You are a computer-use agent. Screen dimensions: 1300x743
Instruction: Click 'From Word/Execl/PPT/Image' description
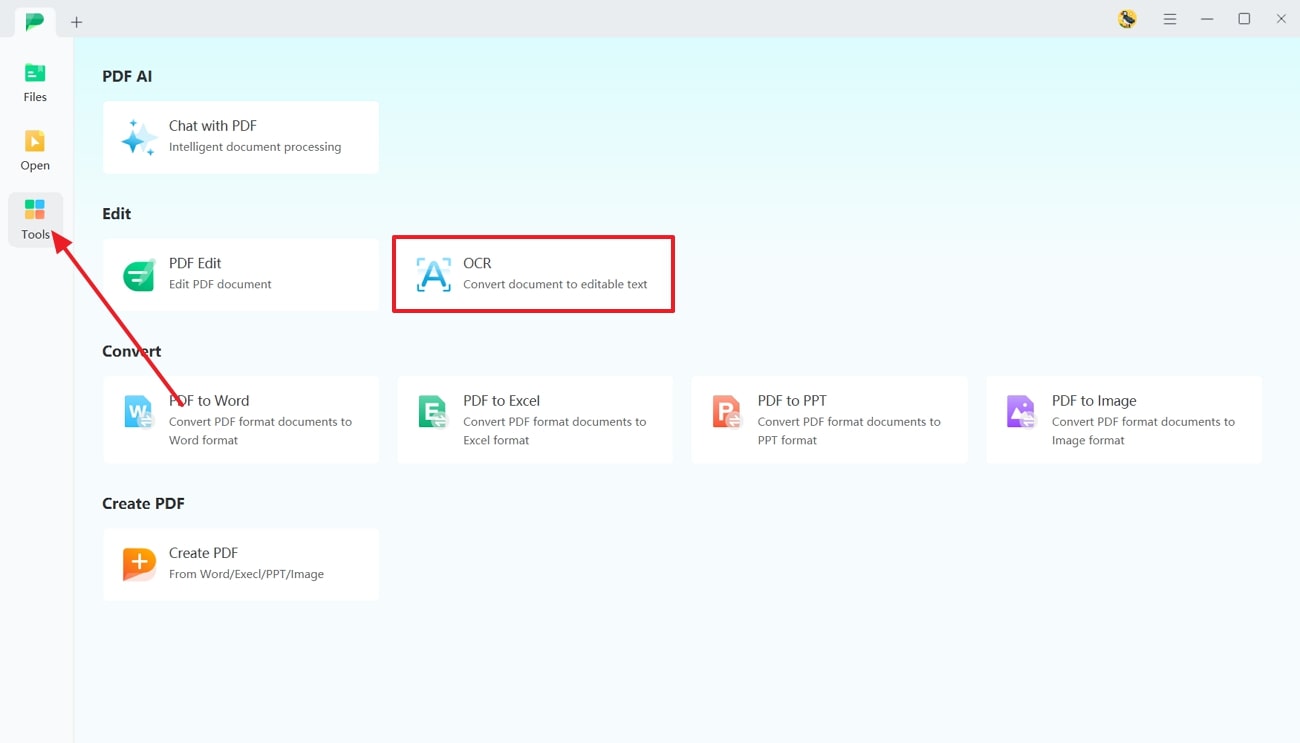(x=246, y=575)
